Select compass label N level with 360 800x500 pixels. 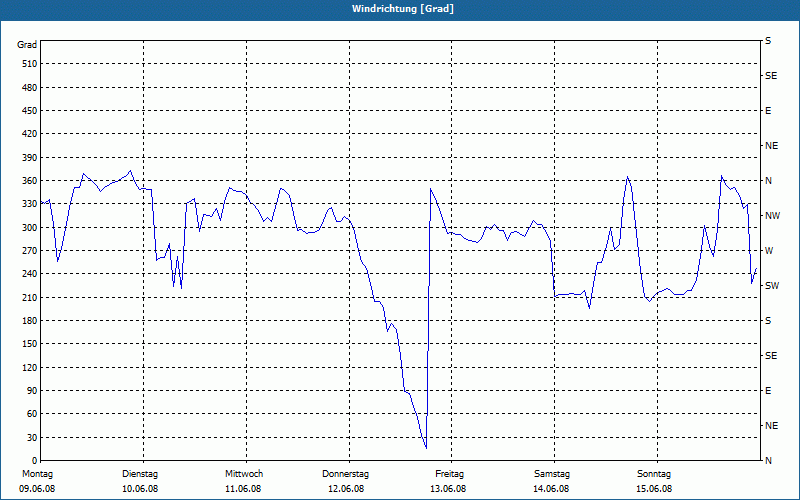pos(768,181)
